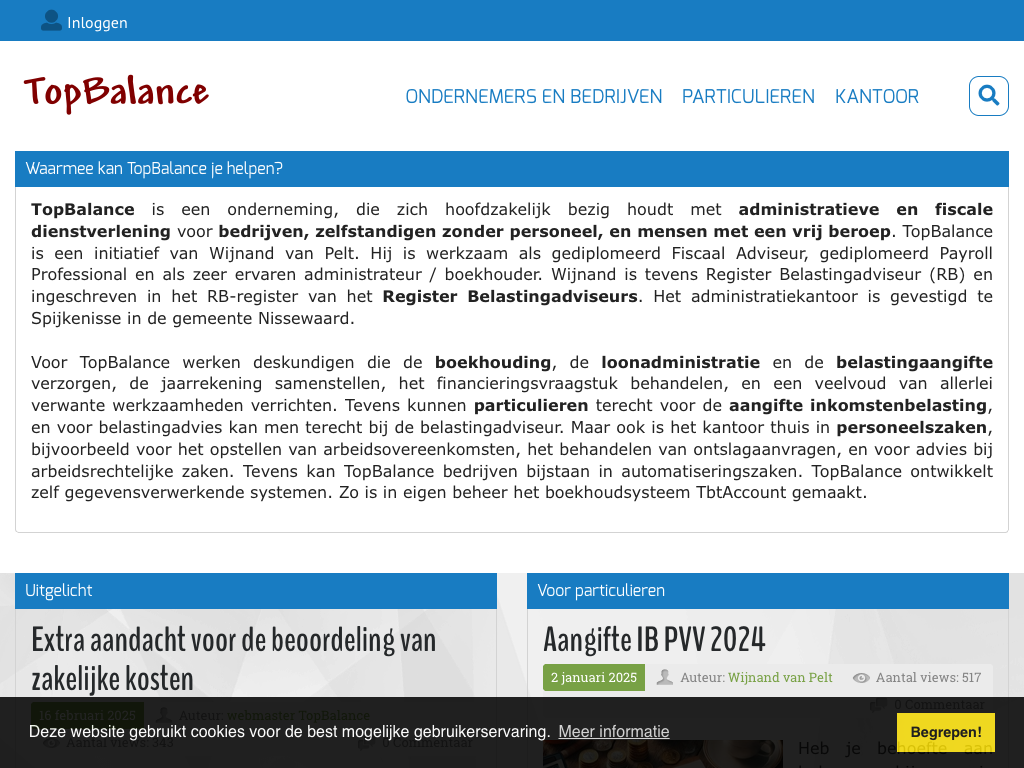Open article 'Aangifte IB PVV 2024'

pos(654,639)
